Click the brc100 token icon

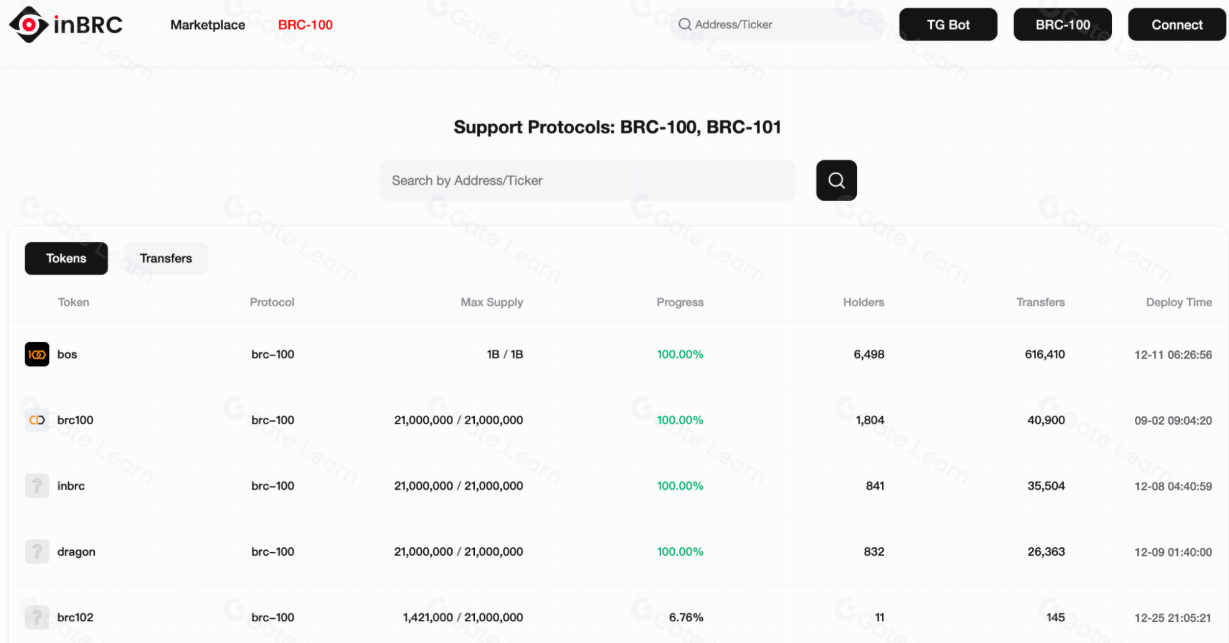click(37, 420)
